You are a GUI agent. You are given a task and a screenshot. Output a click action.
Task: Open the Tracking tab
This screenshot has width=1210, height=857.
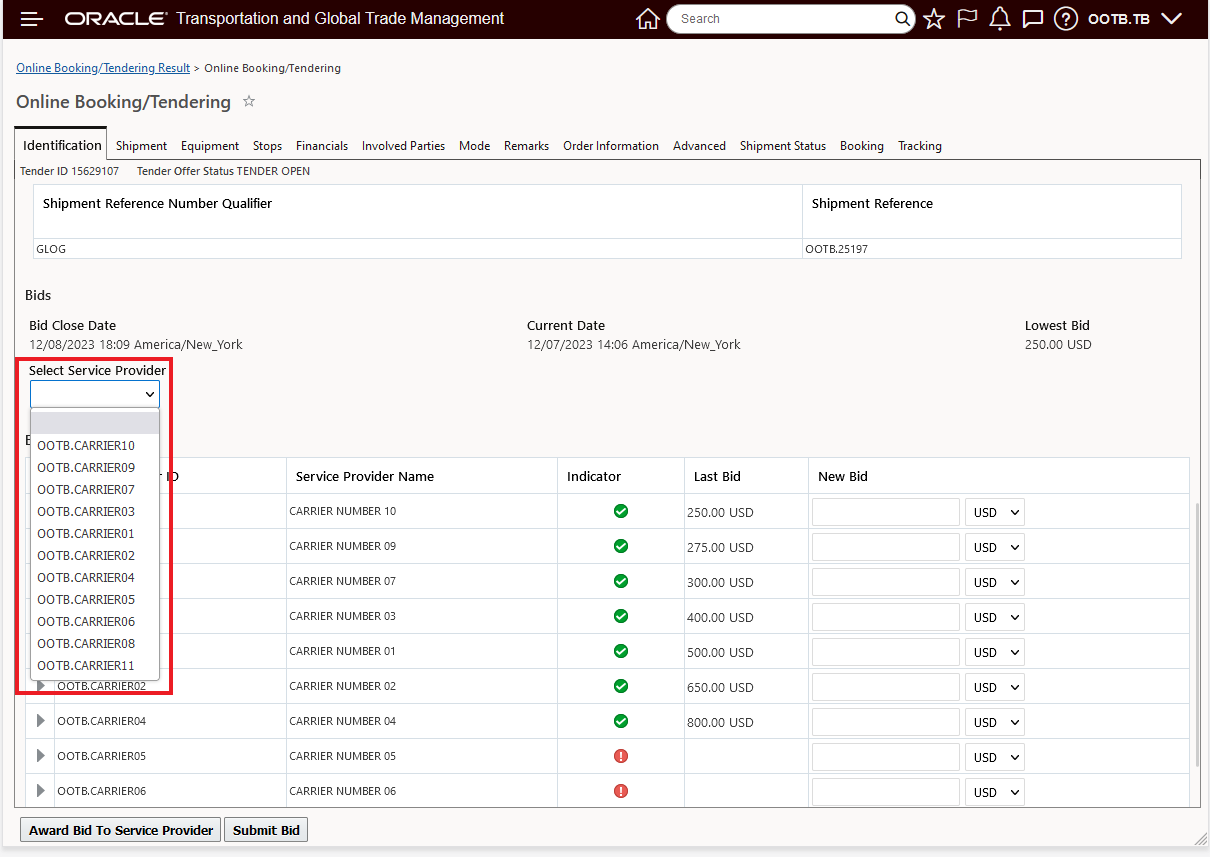[x=920, y=146]
